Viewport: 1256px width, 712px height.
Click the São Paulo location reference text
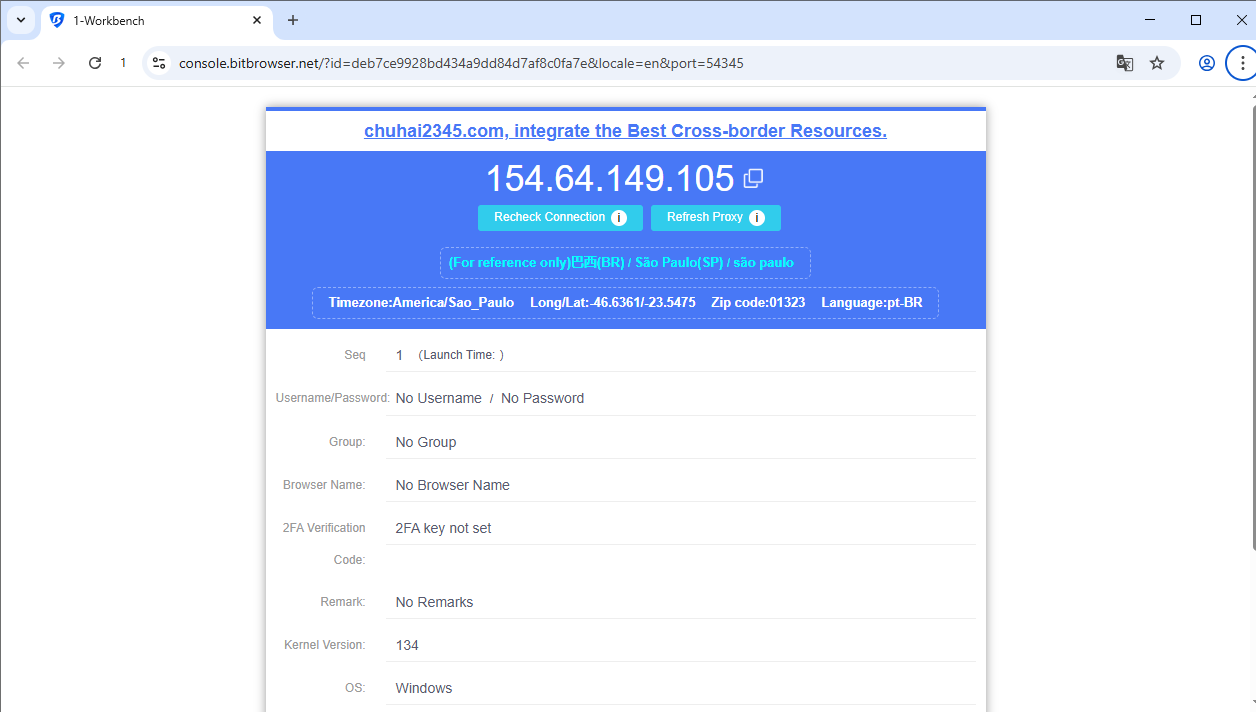coord(621,263)
